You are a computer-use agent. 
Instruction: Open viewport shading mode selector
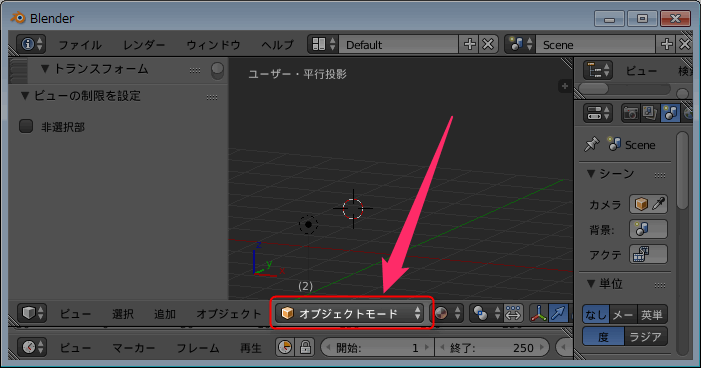(448, 313)
